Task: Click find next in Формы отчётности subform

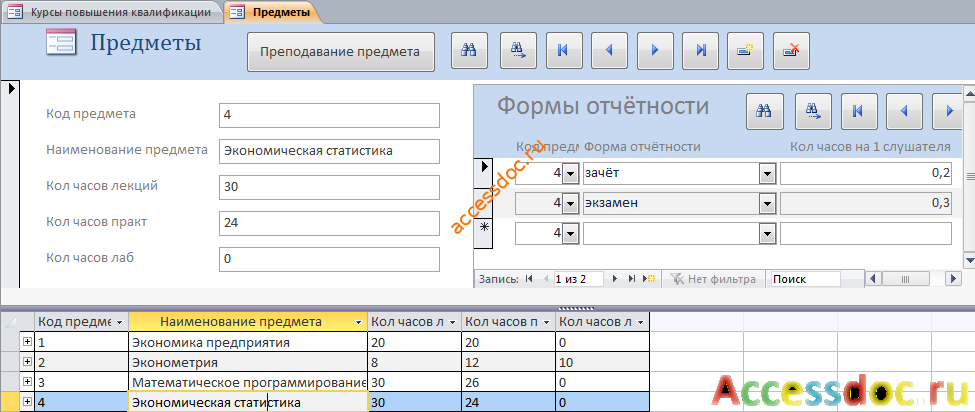Action: click(x=813, y=111)
